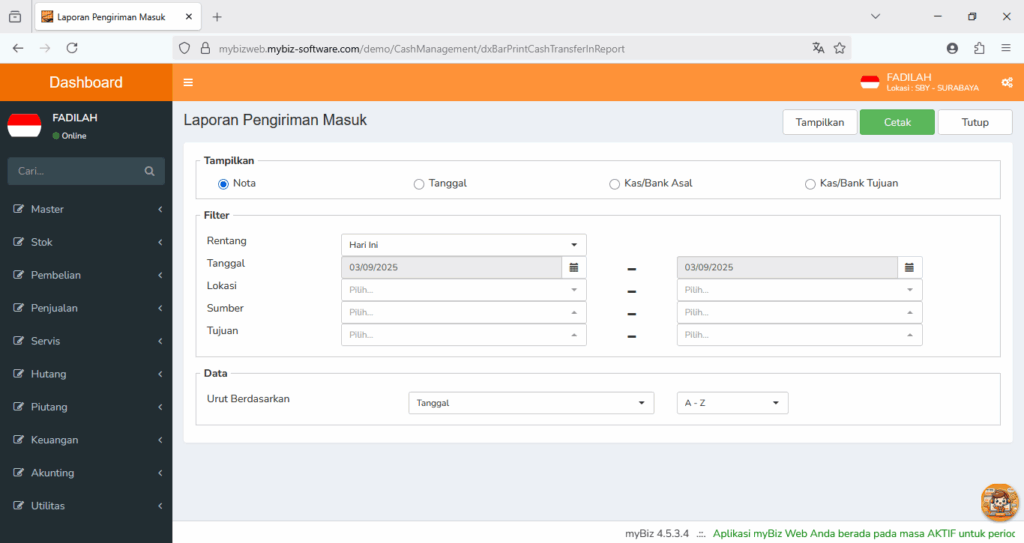The width and height of the screenshot is (1024, 543).
Task: Open the first Sumber Pilih dropdown
Action: pyautogui.click(x=464, y=312)
